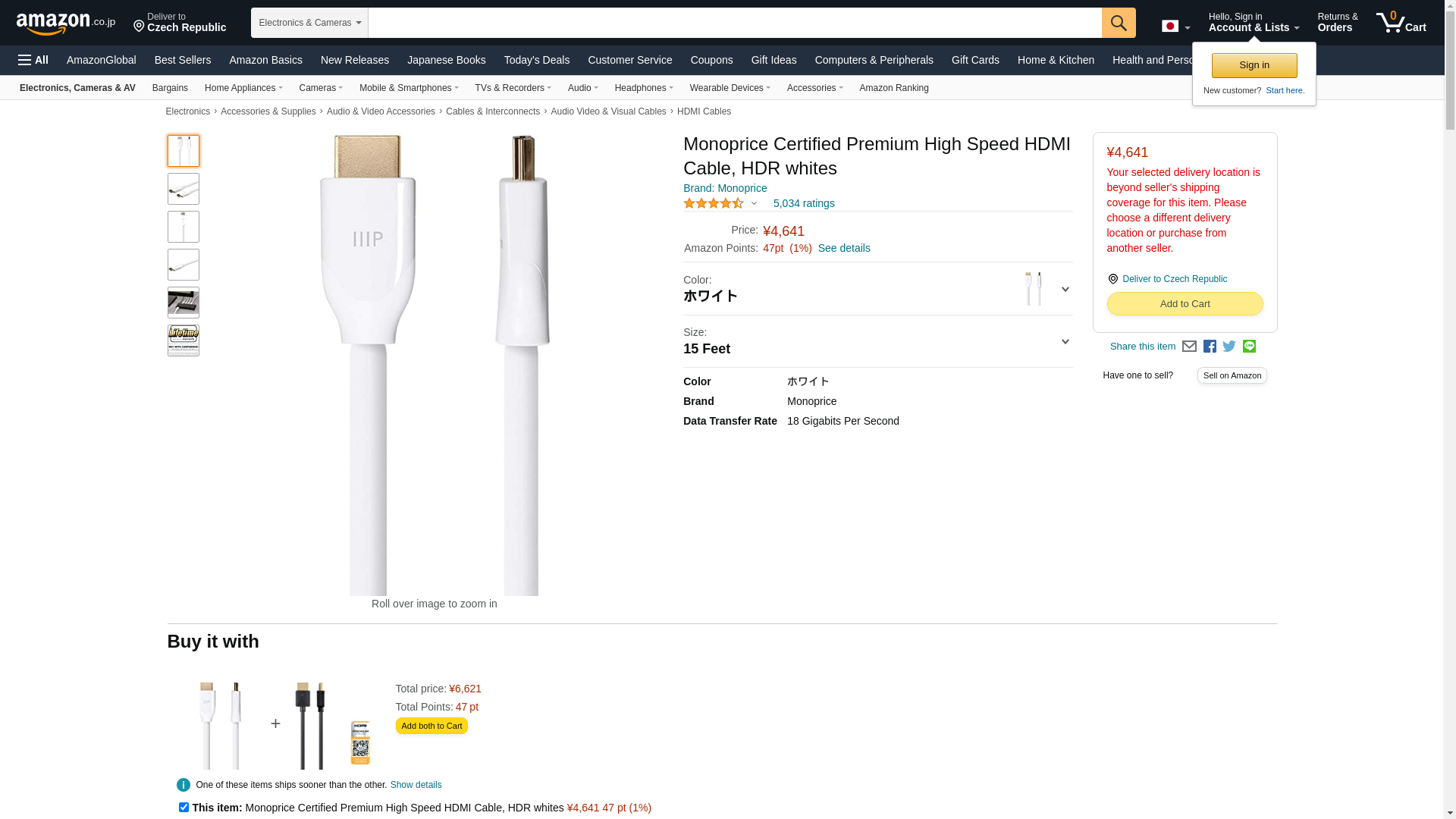Open Electronics & Cameras search category dropdown

[x=309, y=23]
